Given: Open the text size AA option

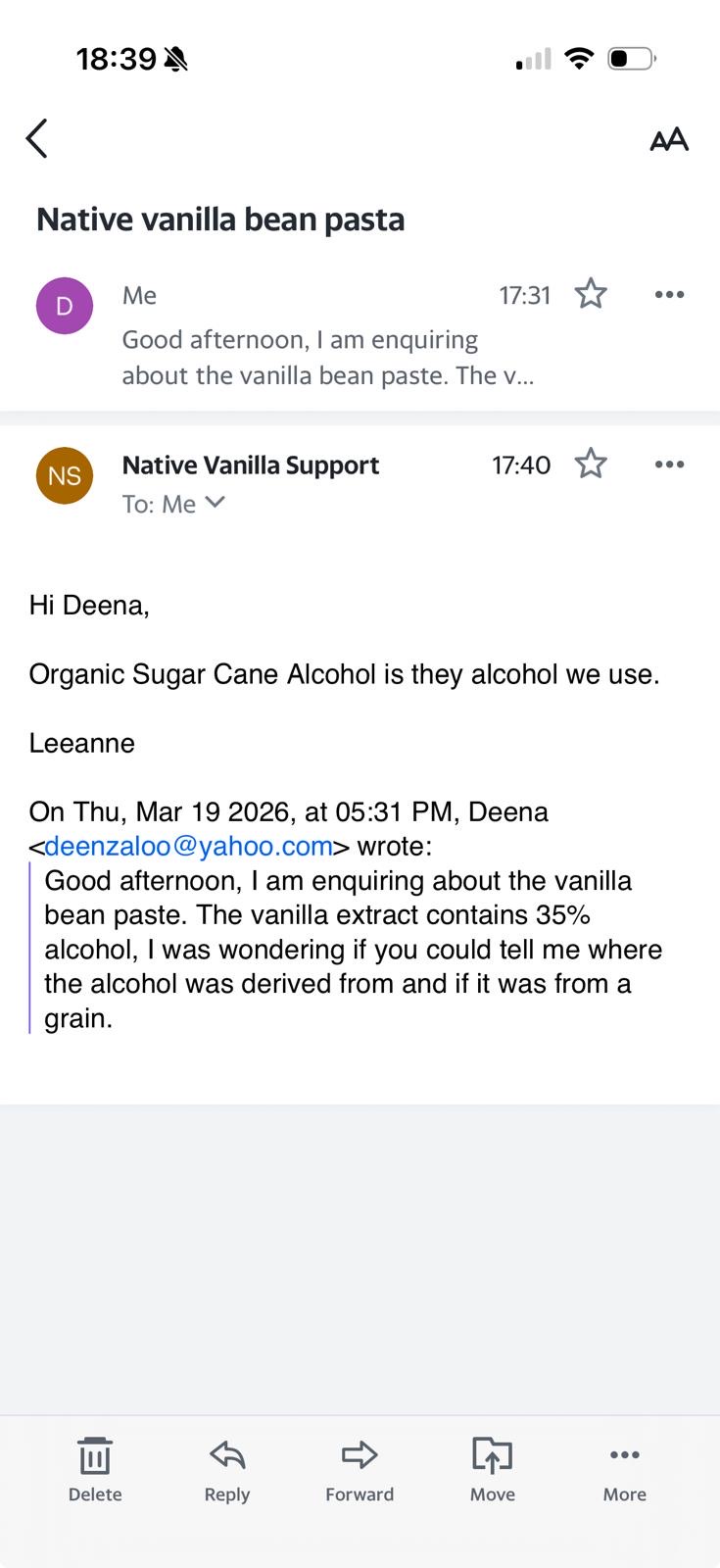Looking at the screenshot, I should (x=669, y=140).
